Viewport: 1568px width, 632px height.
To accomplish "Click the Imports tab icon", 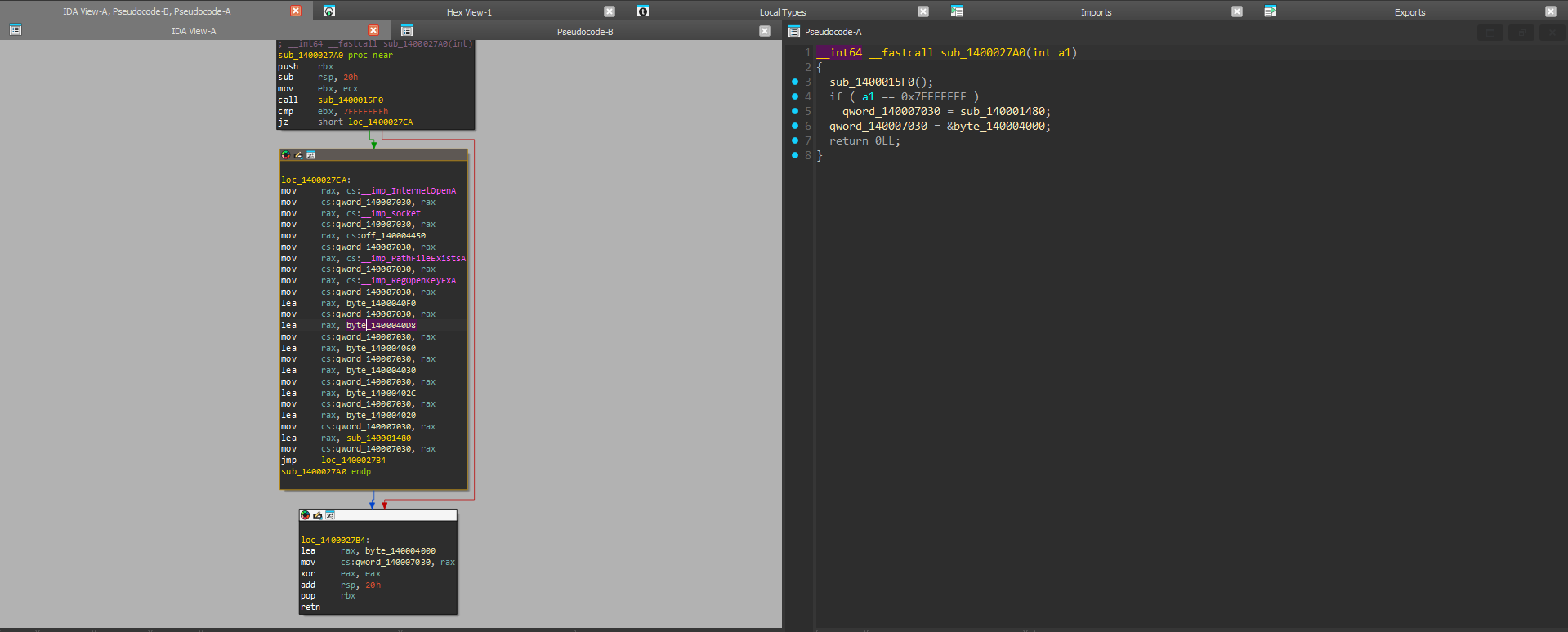I will tap(957, 11).
